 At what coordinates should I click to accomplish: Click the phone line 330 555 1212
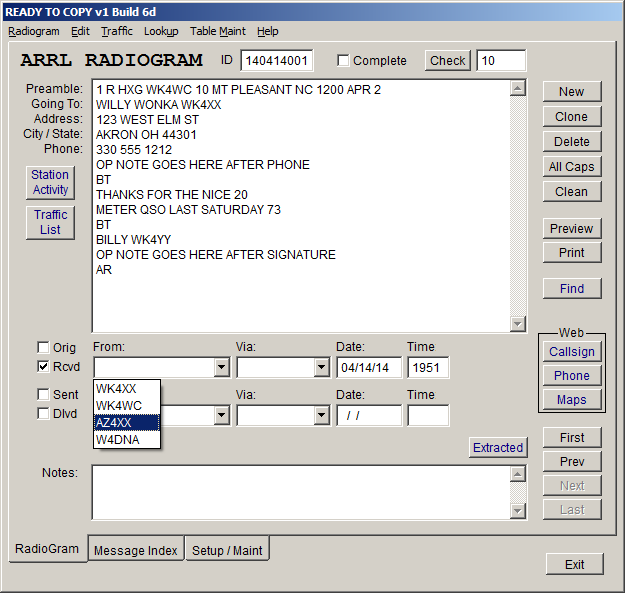tap(134, 150)
